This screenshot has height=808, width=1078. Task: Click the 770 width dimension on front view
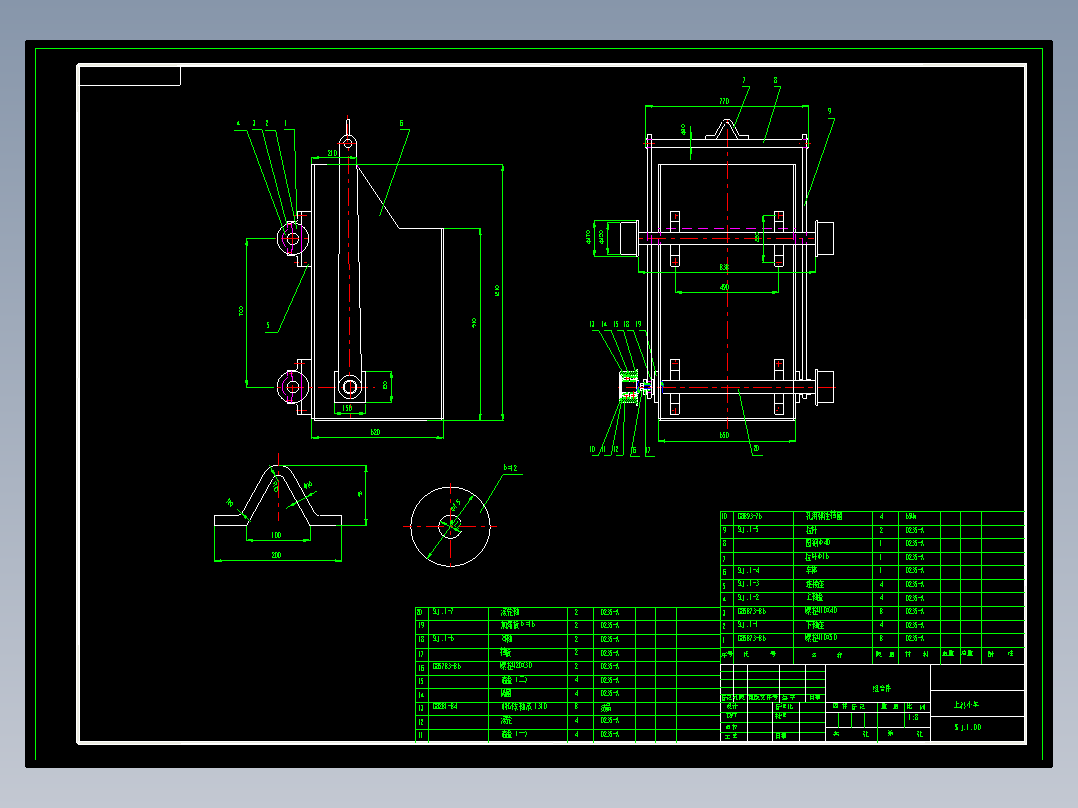tap(724, 101)
